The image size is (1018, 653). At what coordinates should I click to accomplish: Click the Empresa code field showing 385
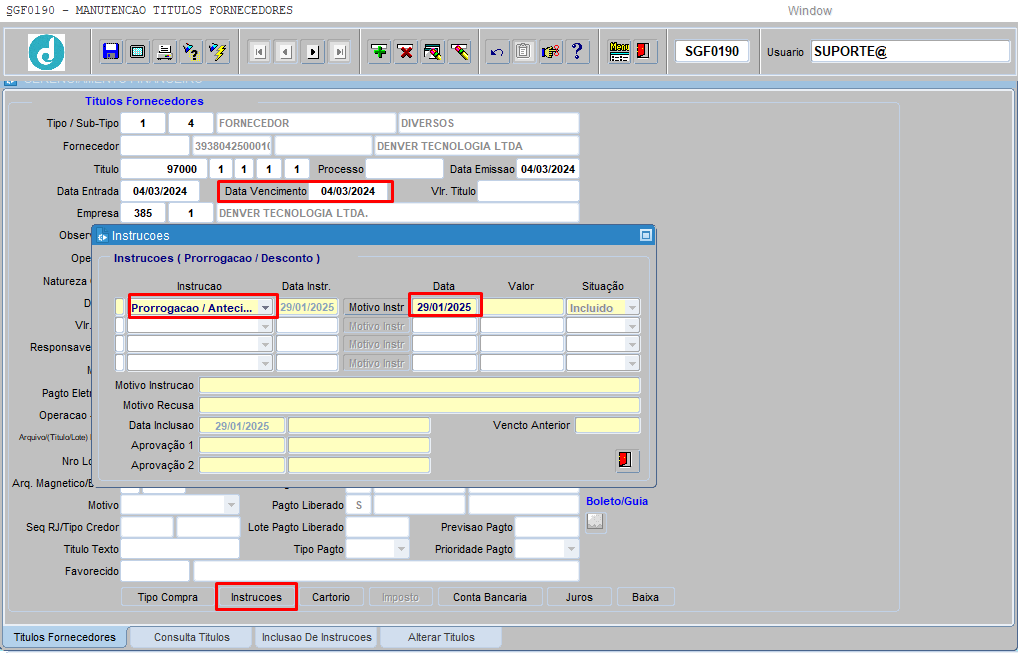point(143,213)
